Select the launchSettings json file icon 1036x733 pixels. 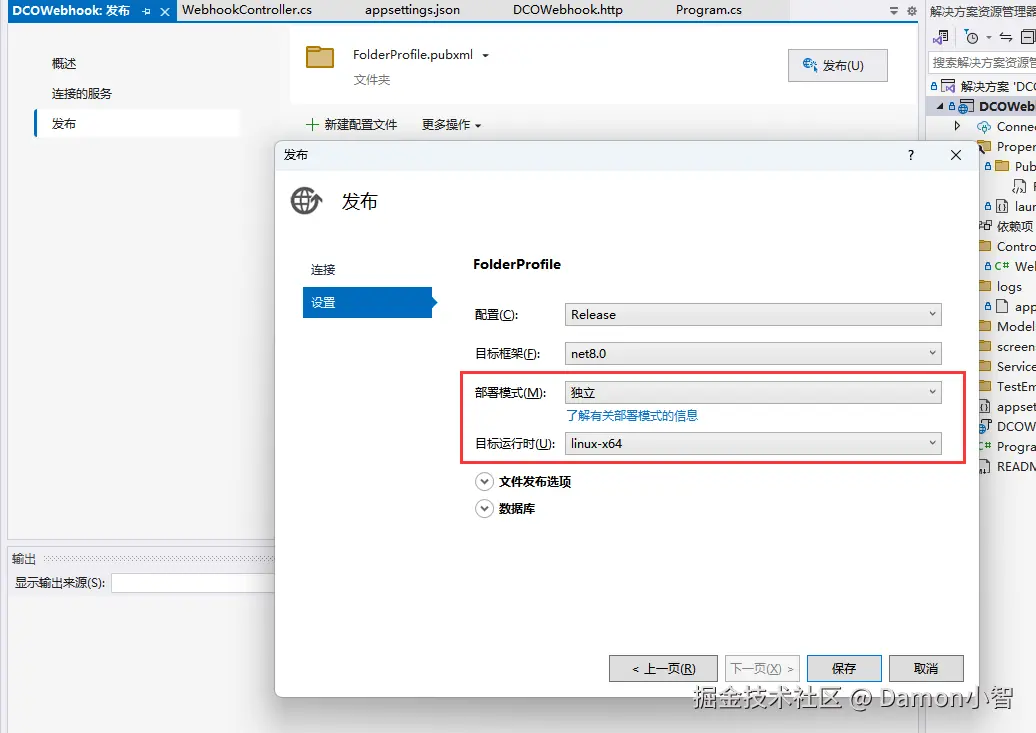(1002, 206)
